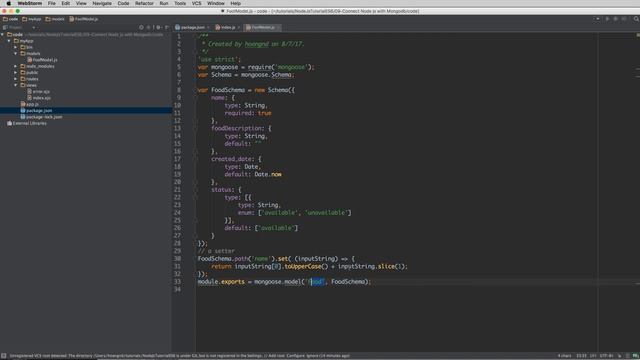This screenshot has width=640, height=360.
Task: Click the collapse all icon in Project panel
Action: 149,27
